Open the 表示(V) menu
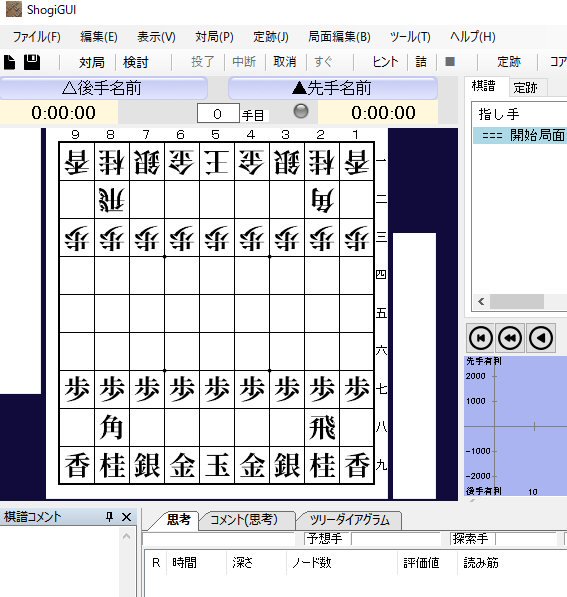 coord(156,37)
